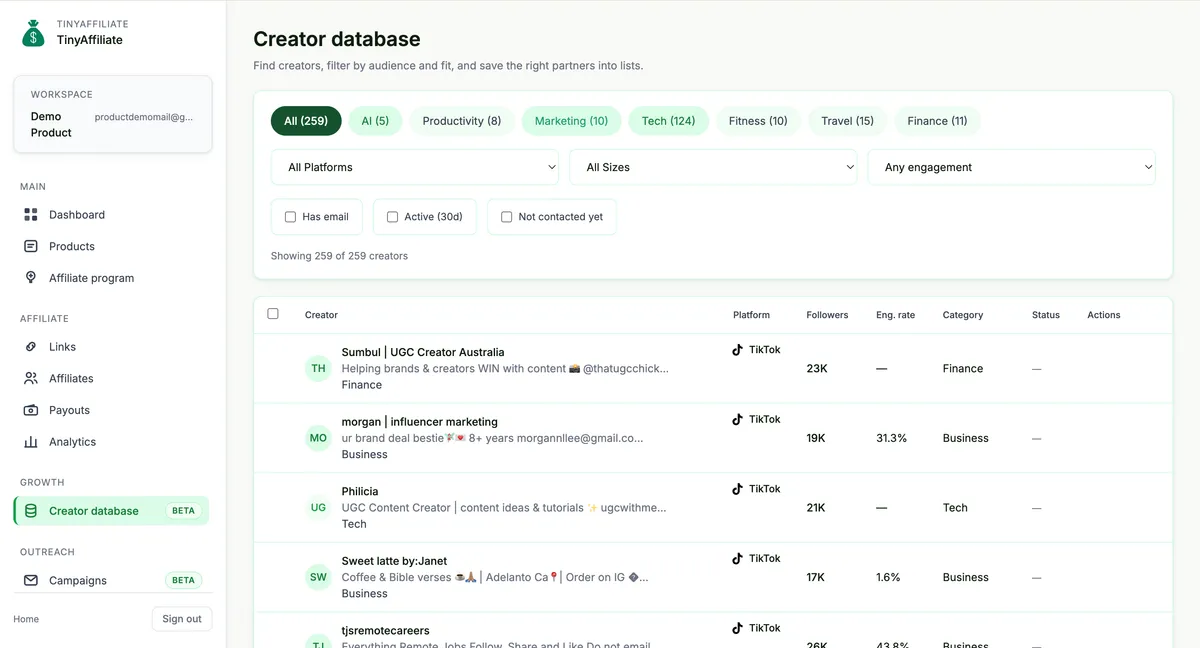Click the TinyAffiliate money bag logo

point(34,33)
